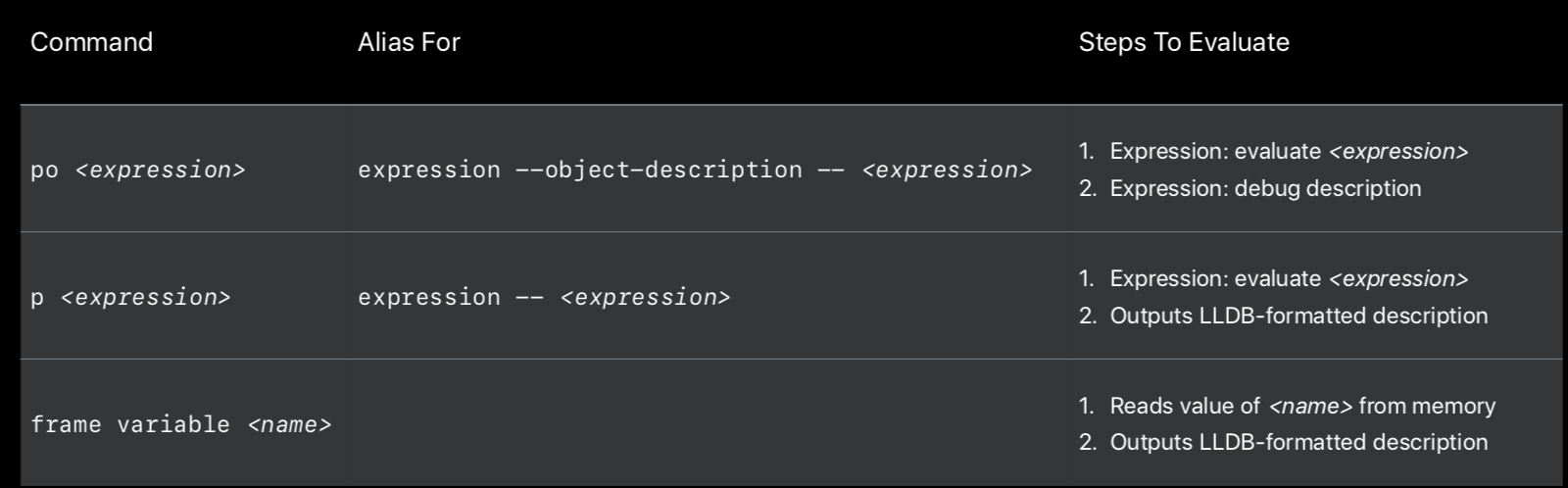Screen dimensions: 1568x488
Task: Click the <expression> placeholder in the po command
Action: (161, 171)
